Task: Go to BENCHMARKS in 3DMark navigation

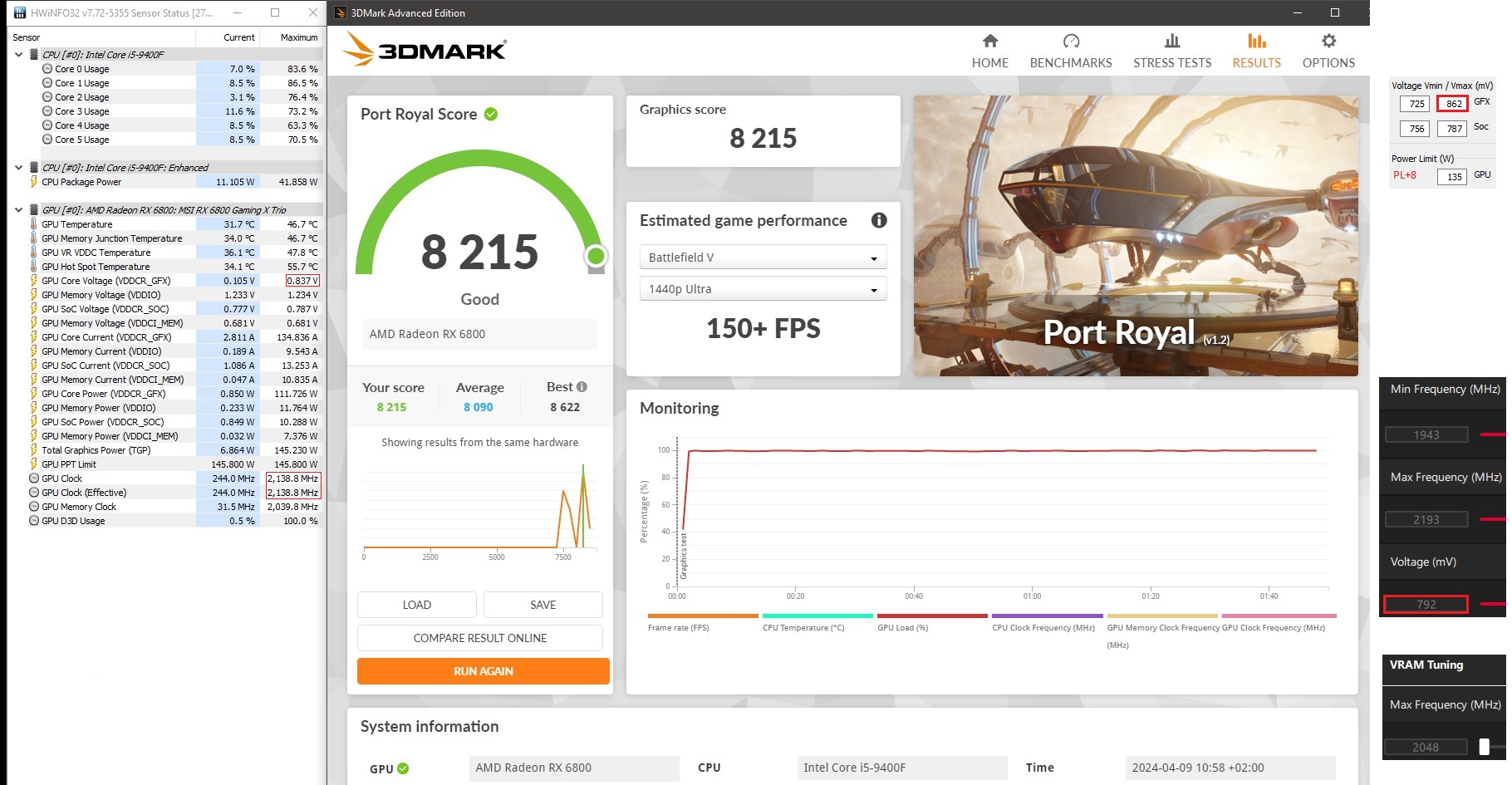Action: click(x=1070, y=51)
